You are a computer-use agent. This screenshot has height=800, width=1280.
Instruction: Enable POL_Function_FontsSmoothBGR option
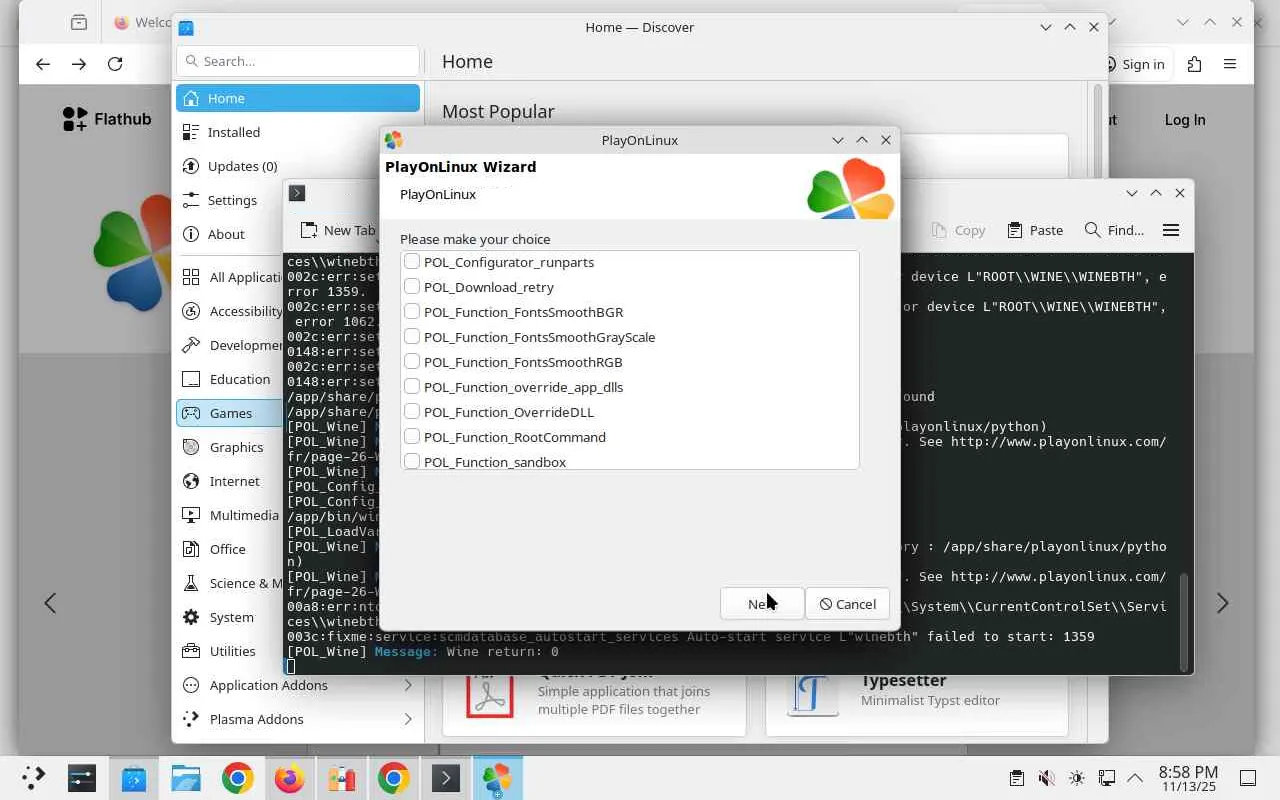coord(412,312)
